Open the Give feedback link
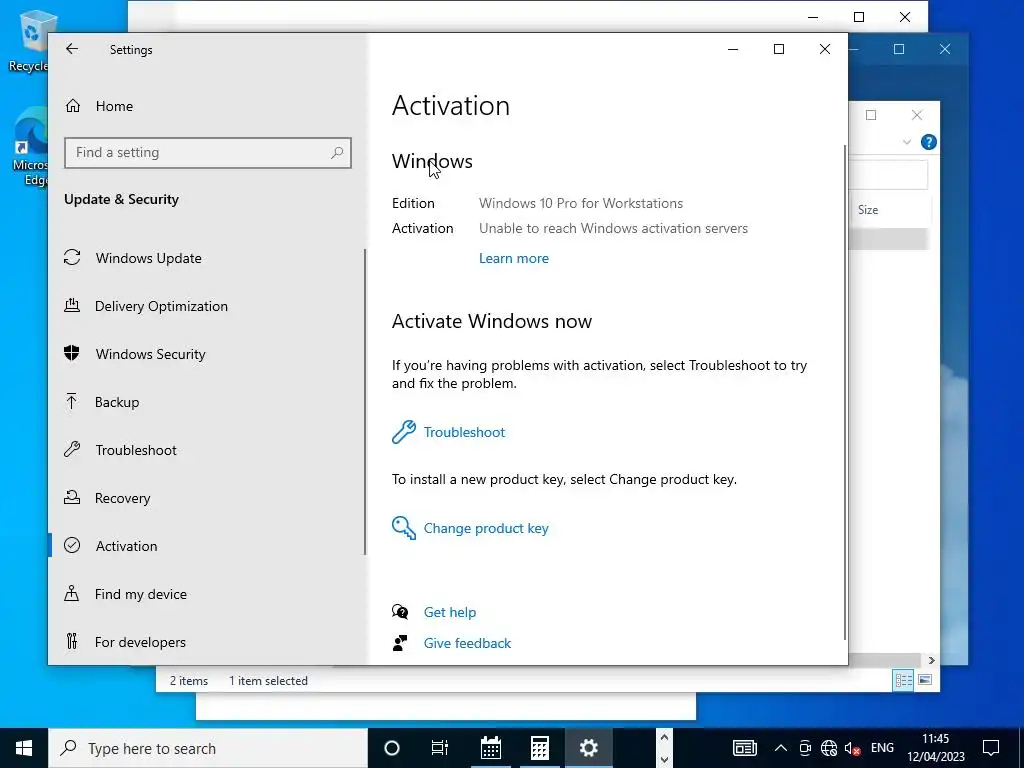The height and width of the screenshot is (768, 1024). (x=468, y=643)
